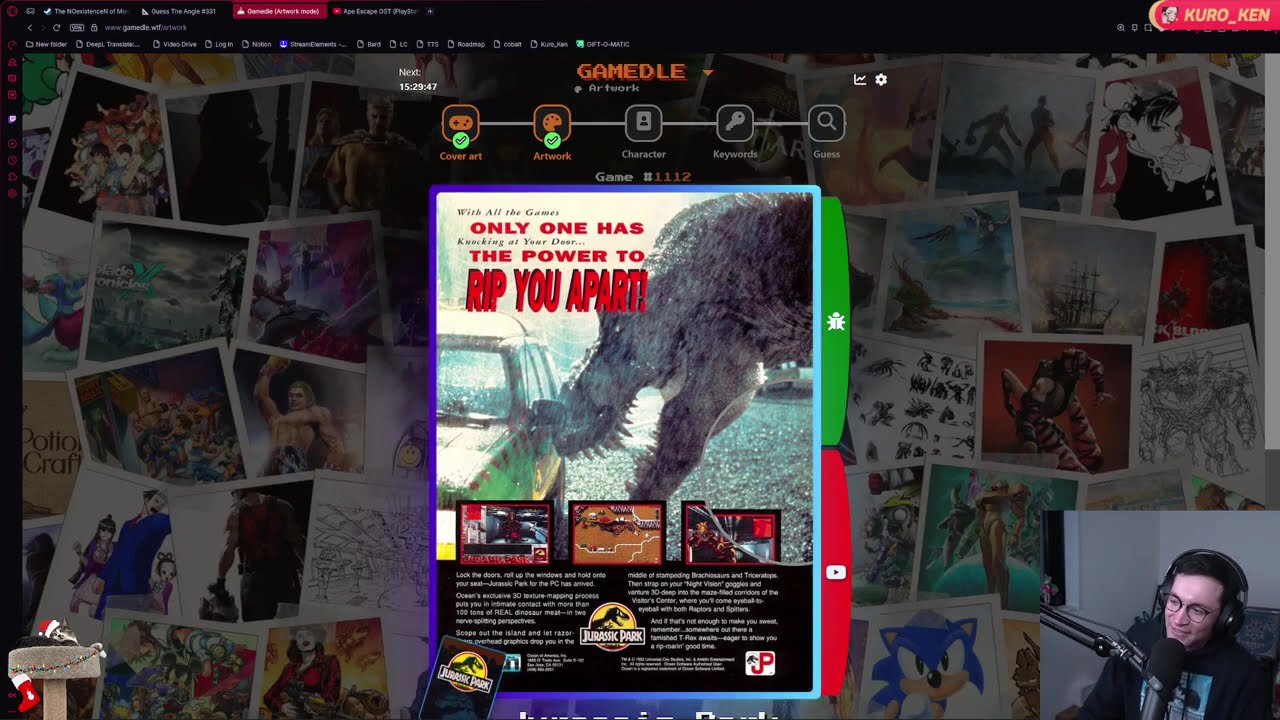Switch to Guess The Angle #331 tab
Screen dimensions: 1280x720
[182, 11]
